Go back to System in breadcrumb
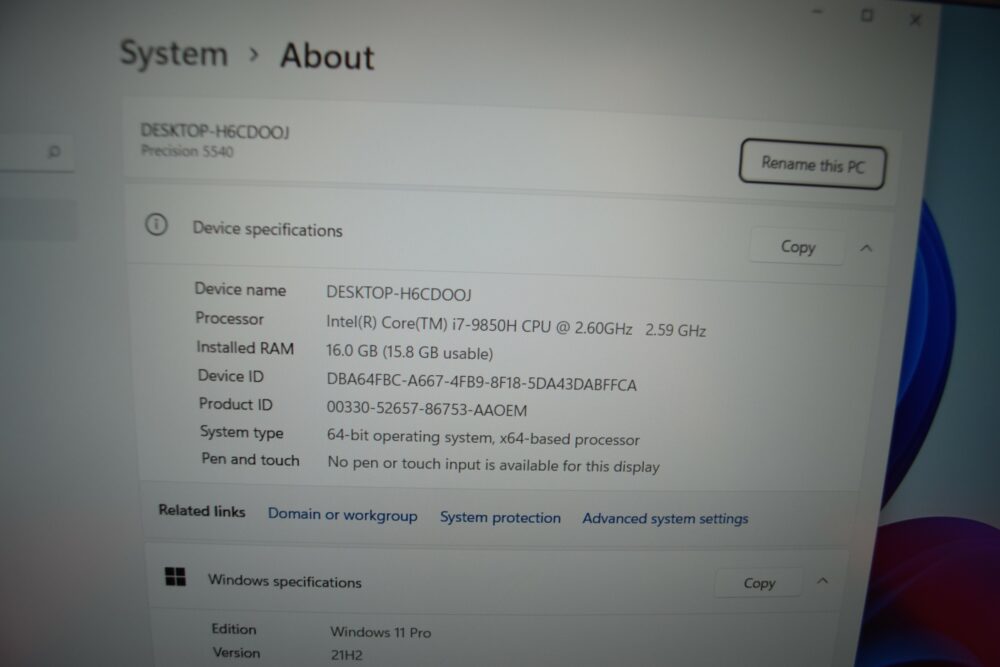This screenshot has height=667, width=1000. click(174, 54)
